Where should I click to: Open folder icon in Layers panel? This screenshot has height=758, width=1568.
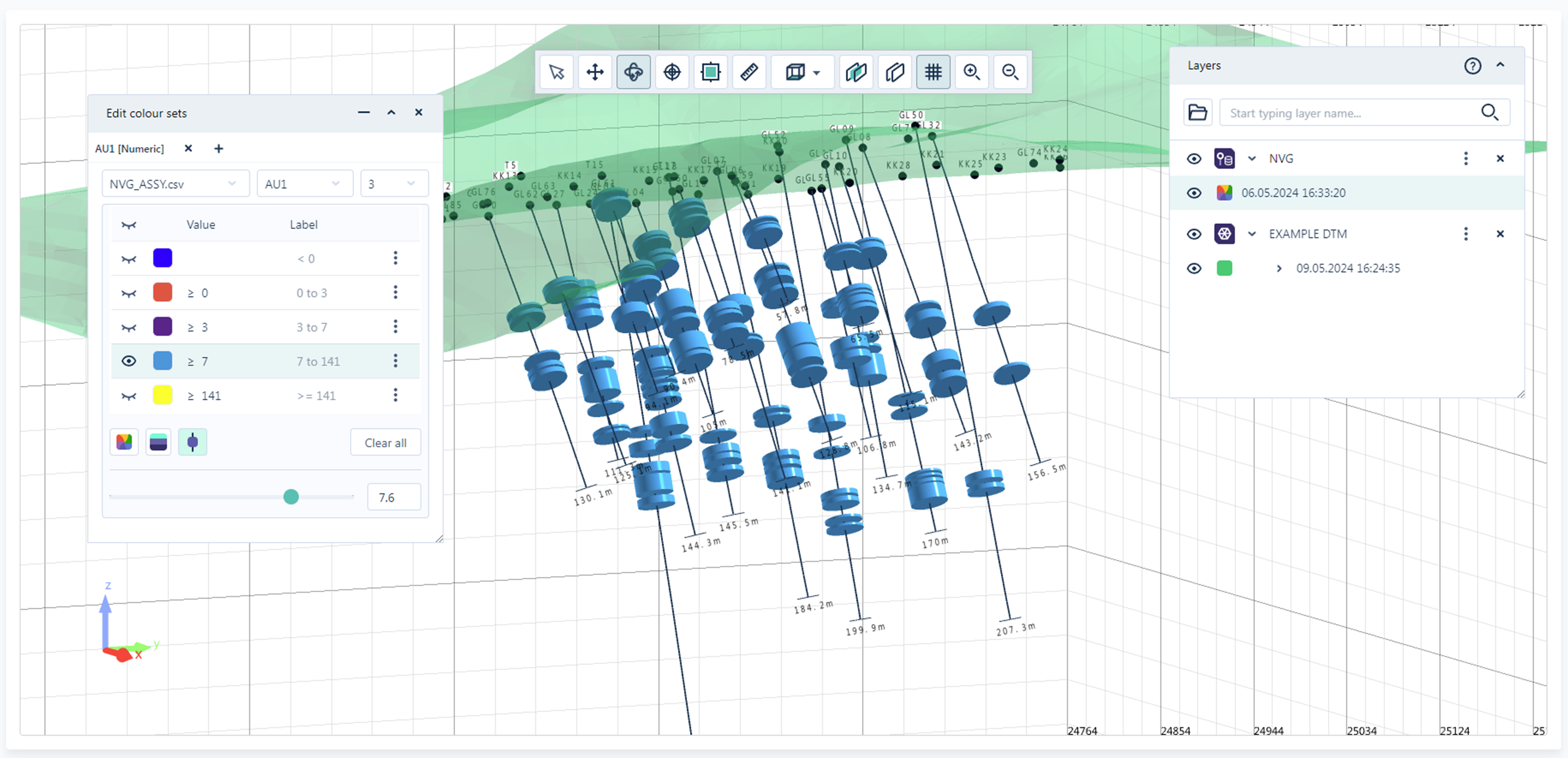(x=1198, y=113)
